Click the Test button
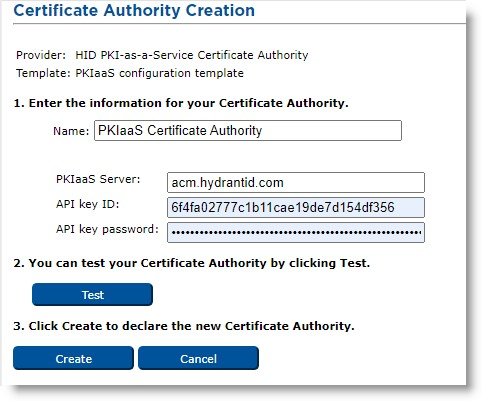This screenshot has height=401, width=482. pos(92,295)
